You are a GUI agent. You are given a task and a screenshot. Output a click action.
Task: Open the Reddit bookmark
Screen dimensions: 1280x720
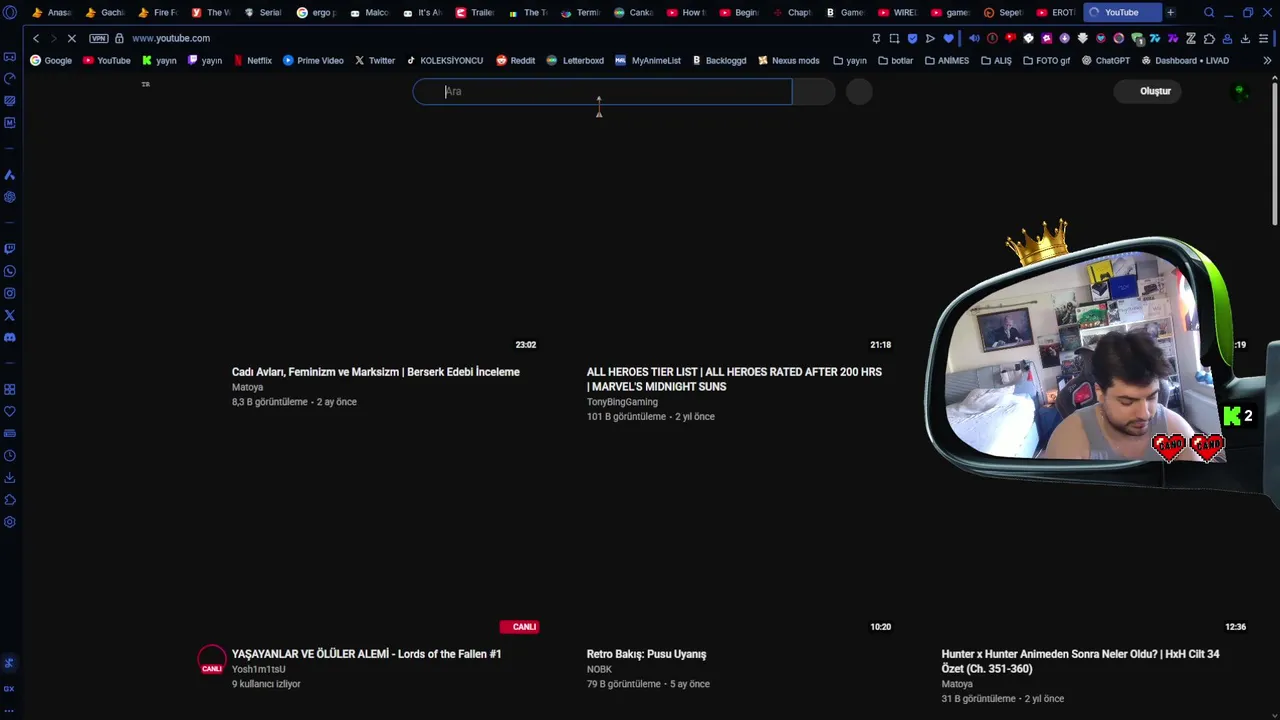(516, 60)
